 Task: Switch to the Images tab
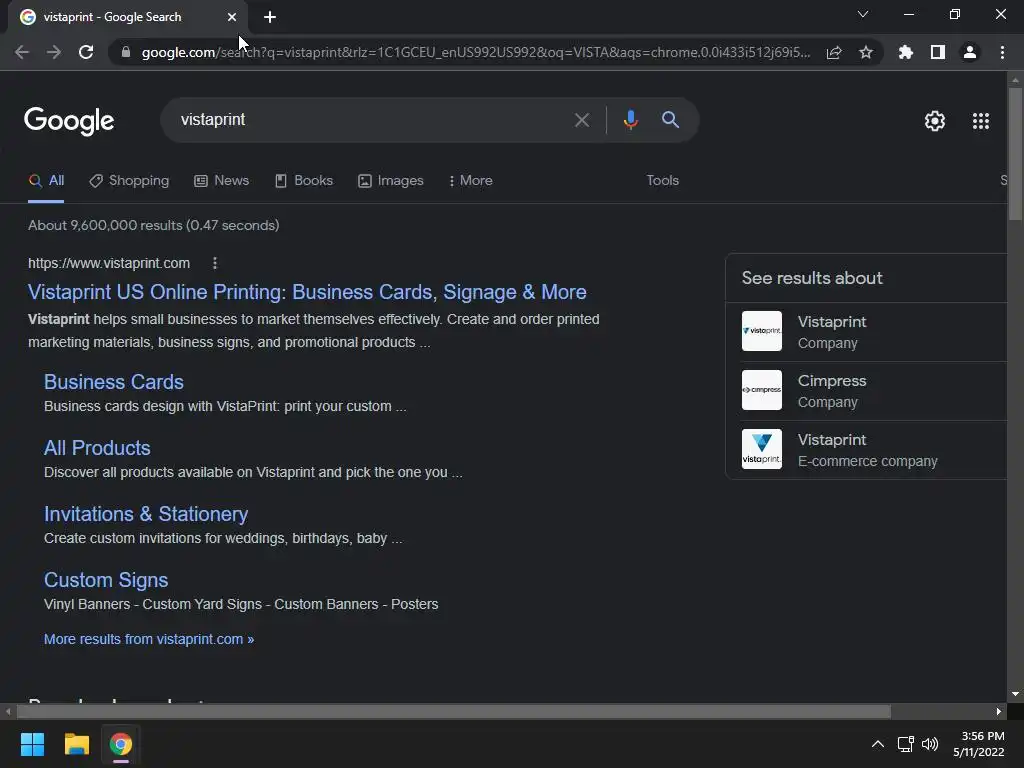[391, 181]
